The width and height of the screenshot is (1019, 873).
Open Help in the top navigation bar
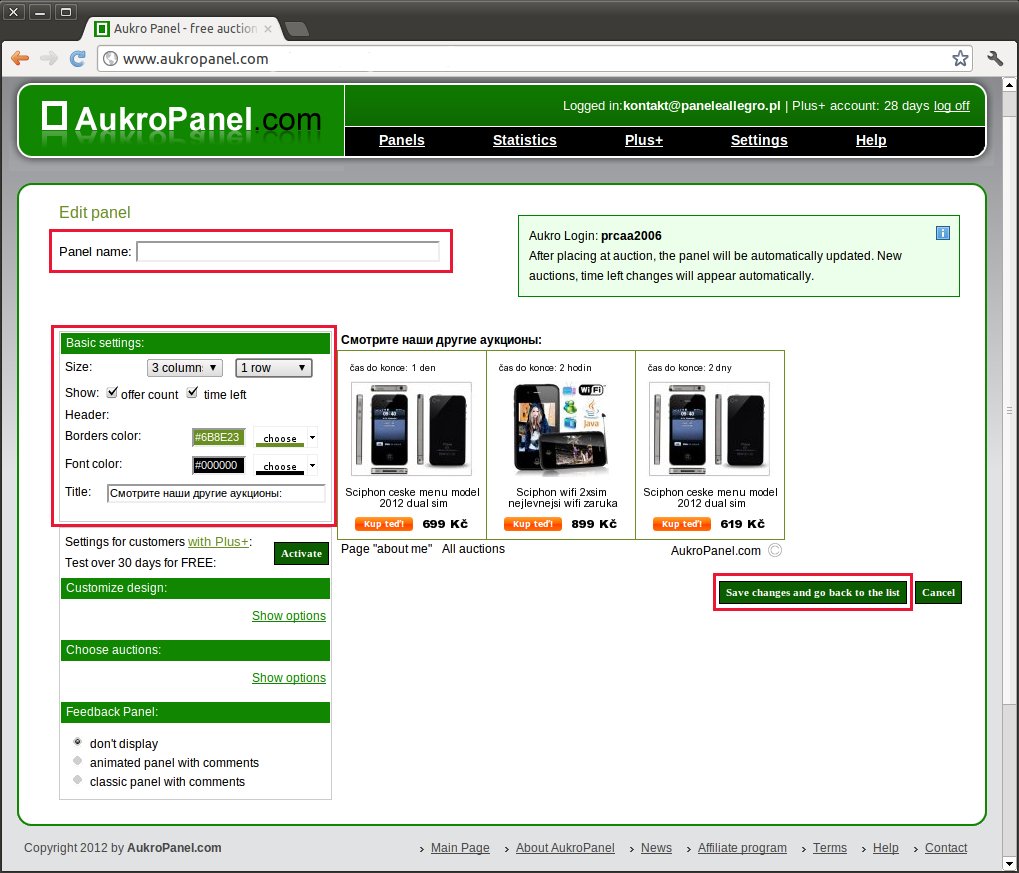point(871,140)
